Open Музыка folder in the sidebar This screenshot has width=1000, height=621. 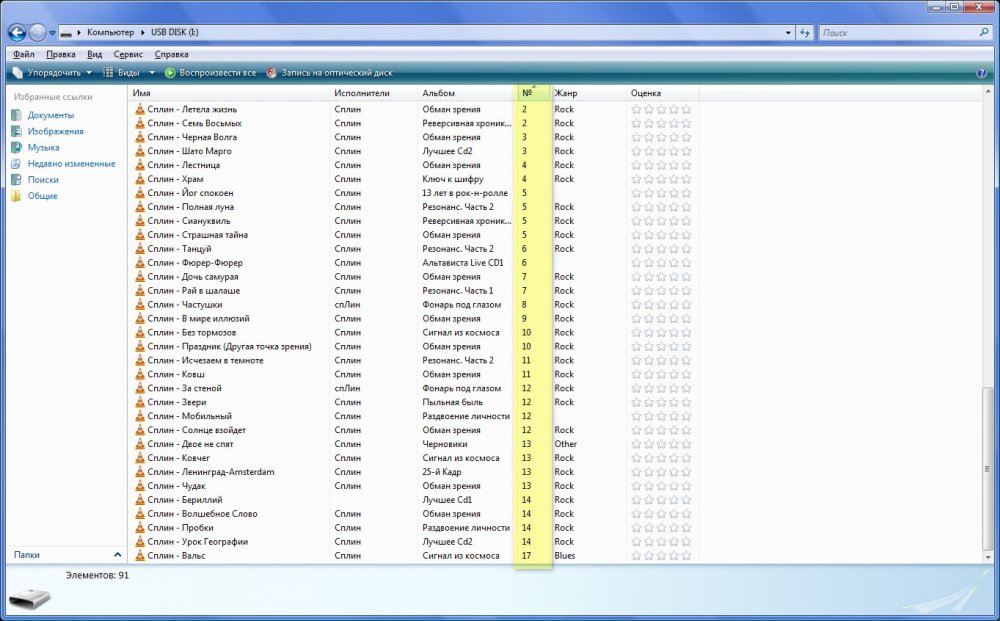[43, 148]
